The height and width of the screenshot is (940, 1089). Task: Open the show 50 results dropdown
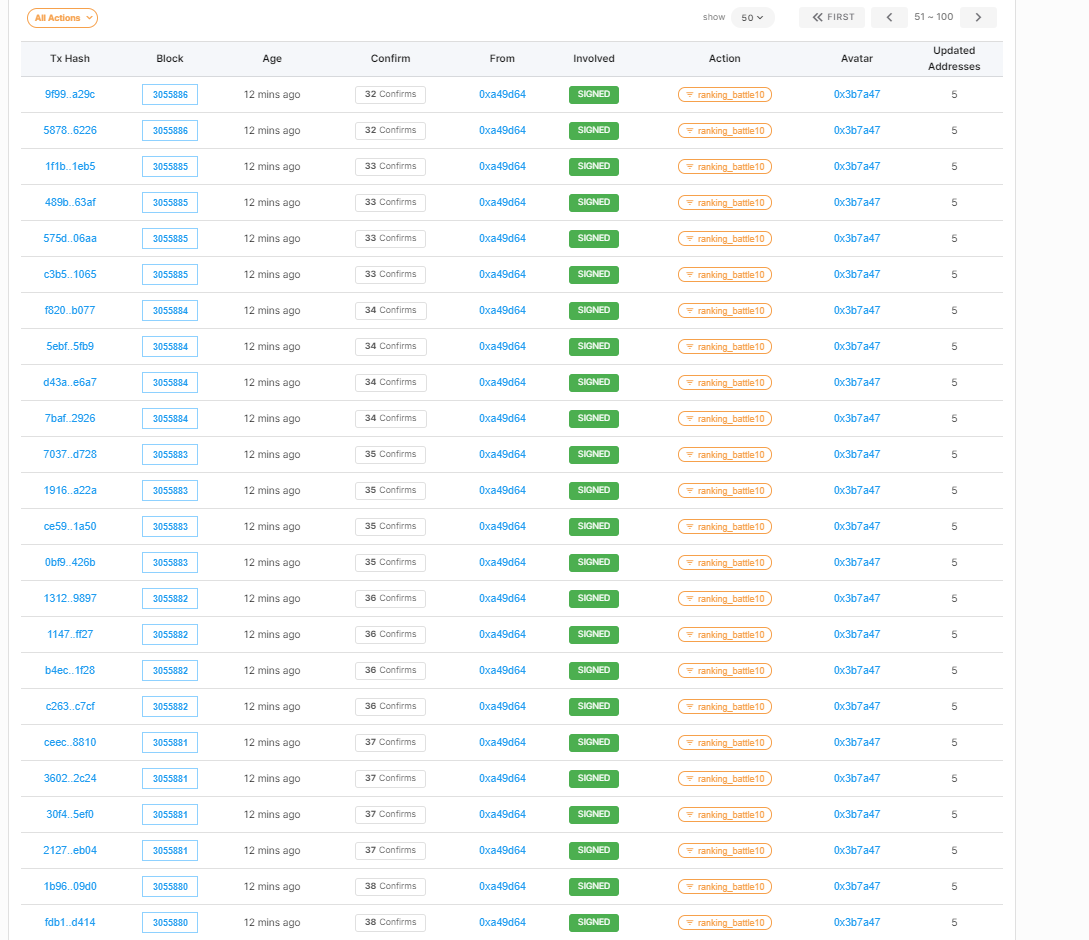752,17
